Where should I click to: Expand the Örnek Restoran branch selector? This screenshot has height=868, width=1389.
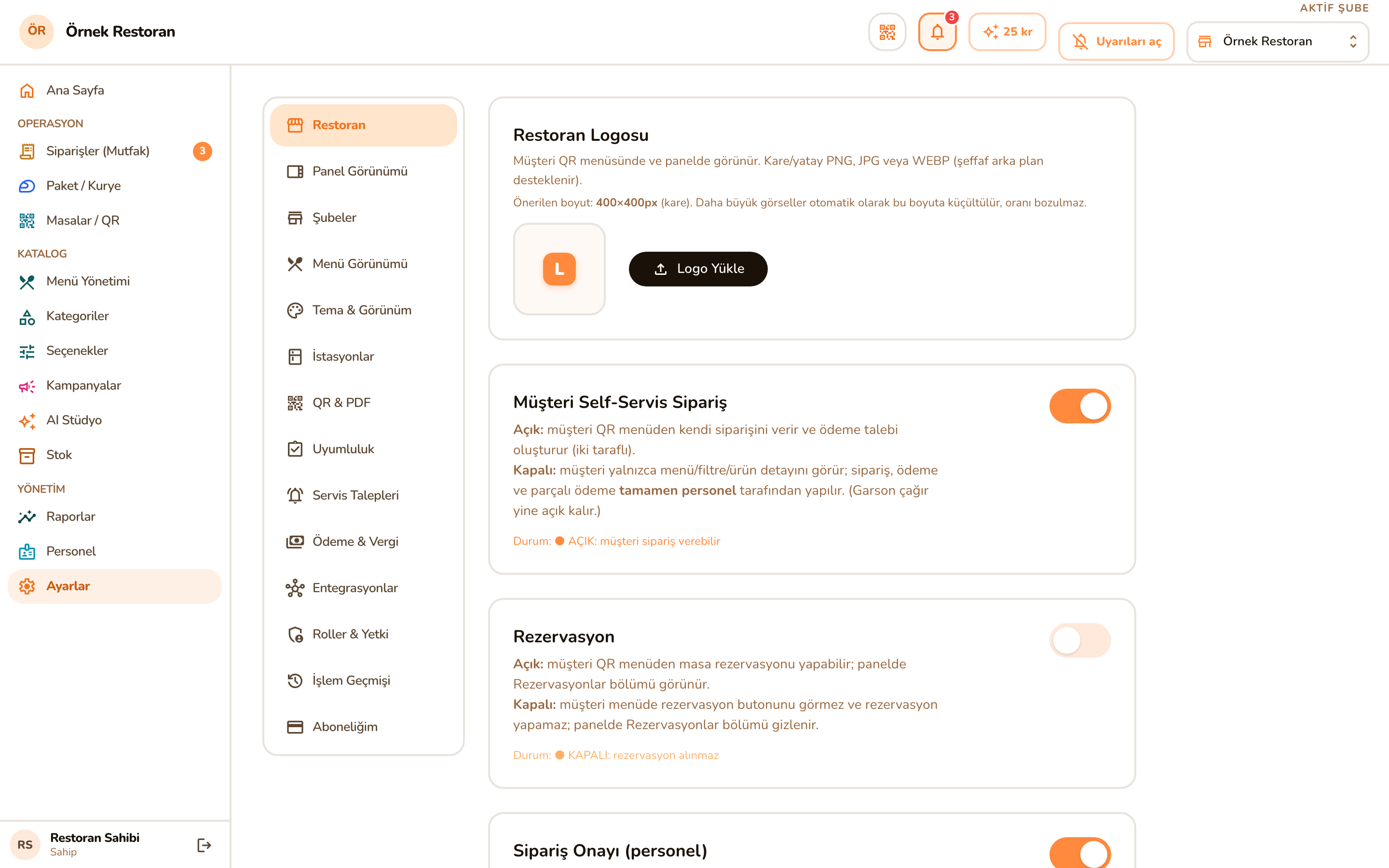(1277, 41)
